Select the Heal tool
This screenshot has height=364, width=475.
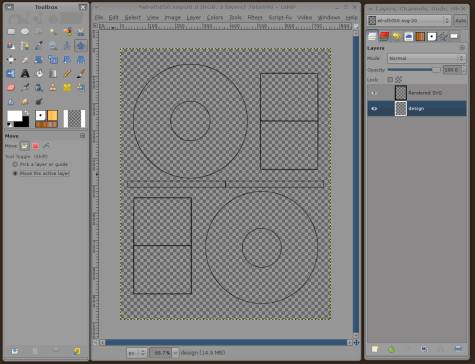click(x=67, y=88)
